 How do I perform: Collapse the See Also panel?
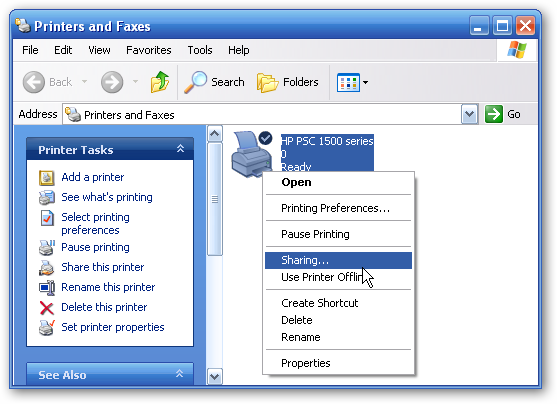click(x=180, y=374)
